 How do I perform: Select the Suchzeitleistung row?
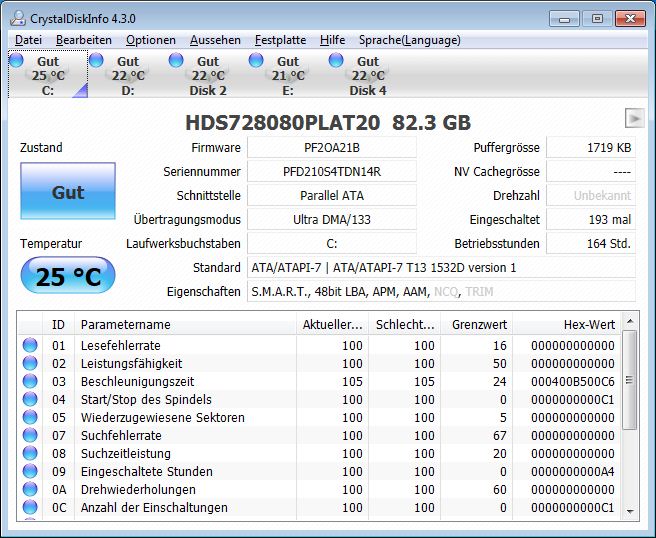tap(320, 453)
